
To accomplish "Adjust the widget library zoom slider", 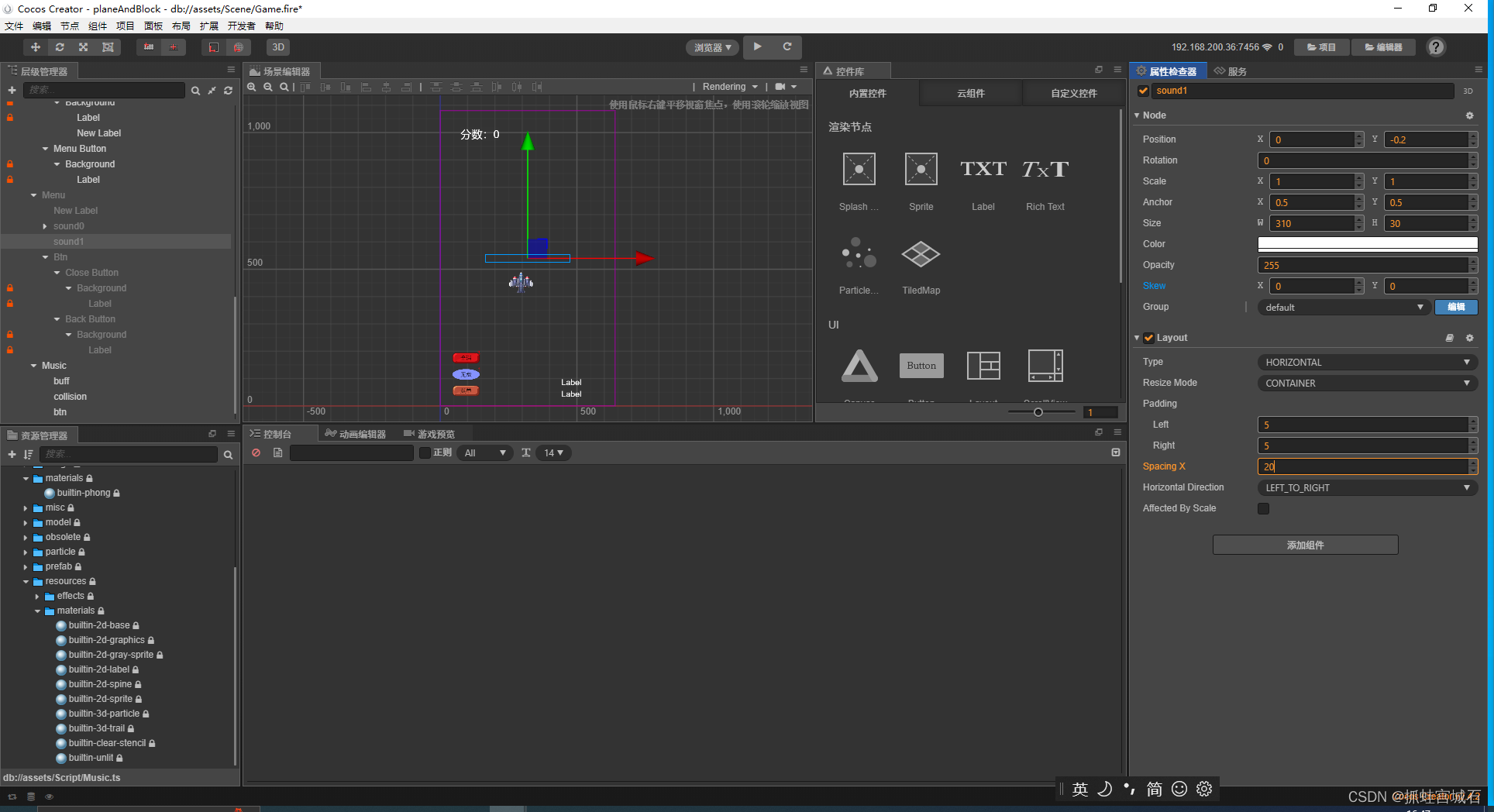I will coord(1038,412).
